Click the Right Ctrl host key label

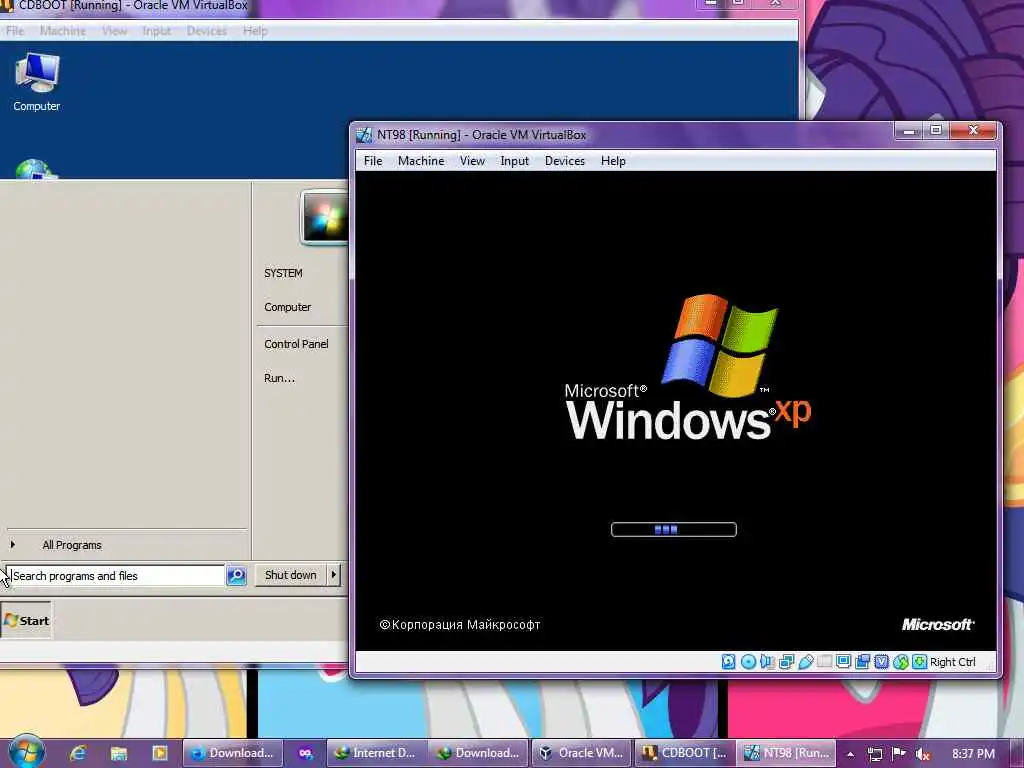point(953,662)
